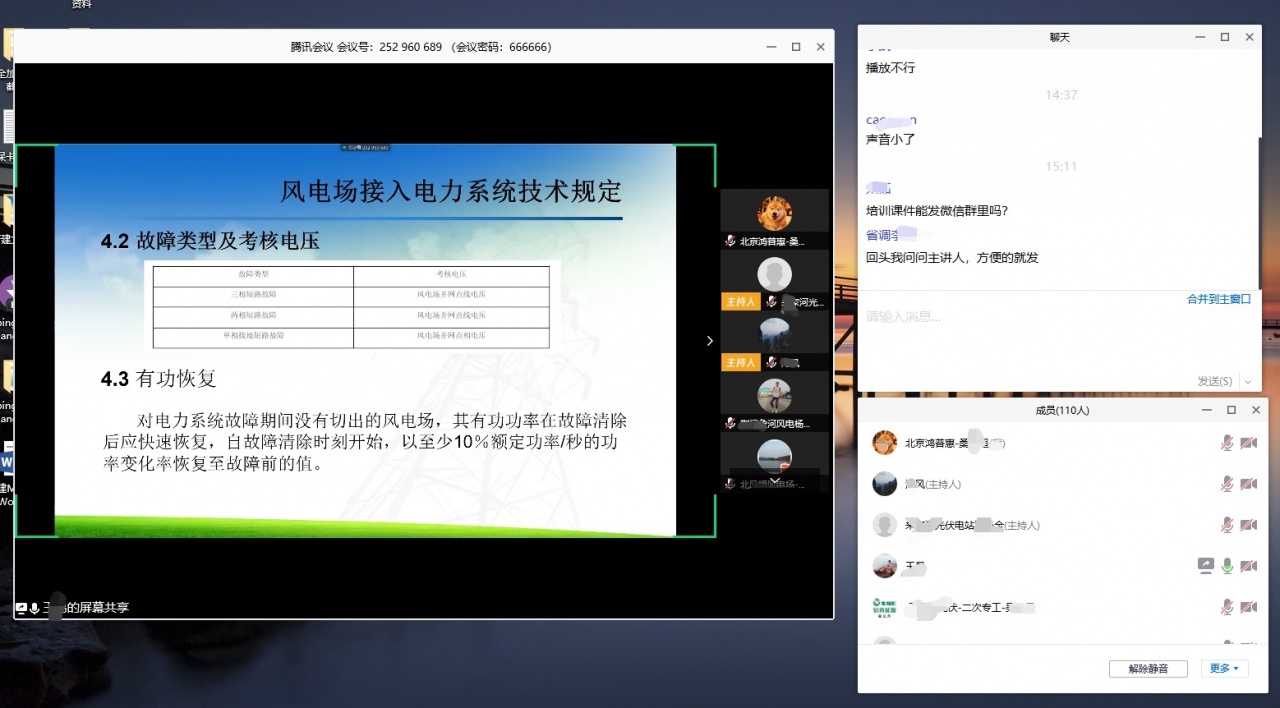Click the muted mic icon on the 二次专工 row

tap(1227, 607)
